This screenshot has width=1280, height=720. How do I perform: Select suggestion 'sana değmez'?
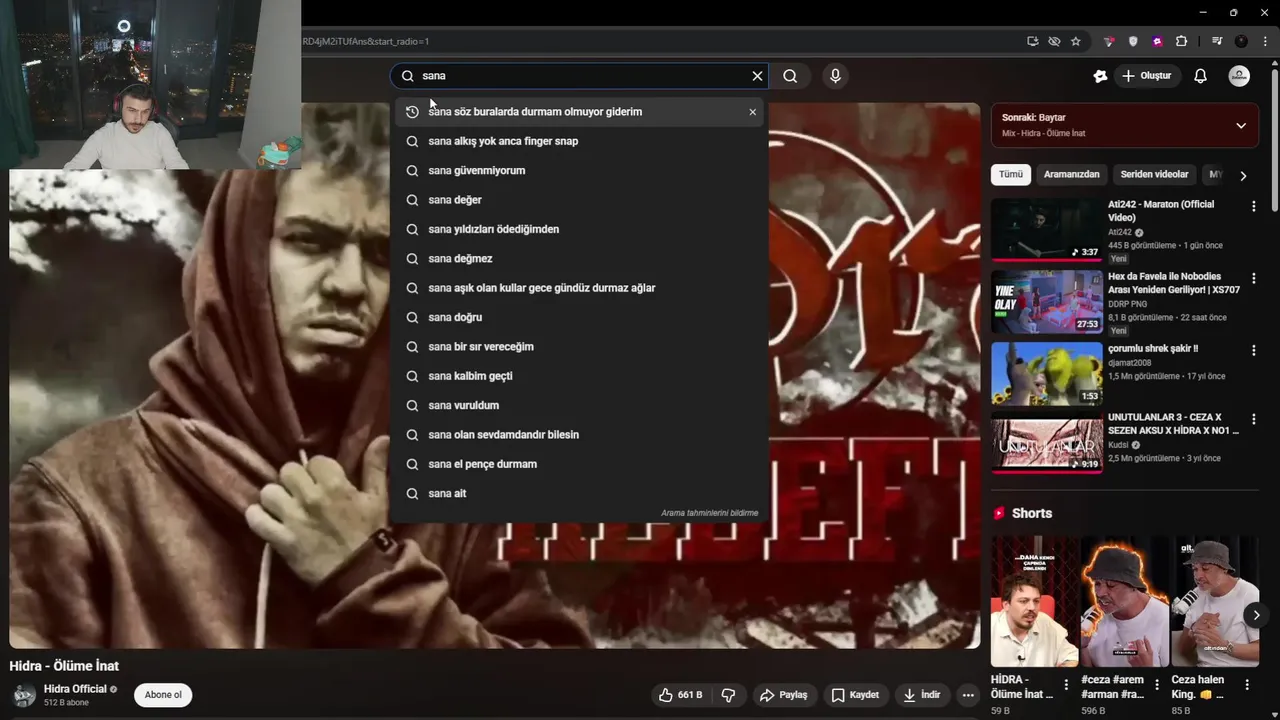click(x=579, y=258)
